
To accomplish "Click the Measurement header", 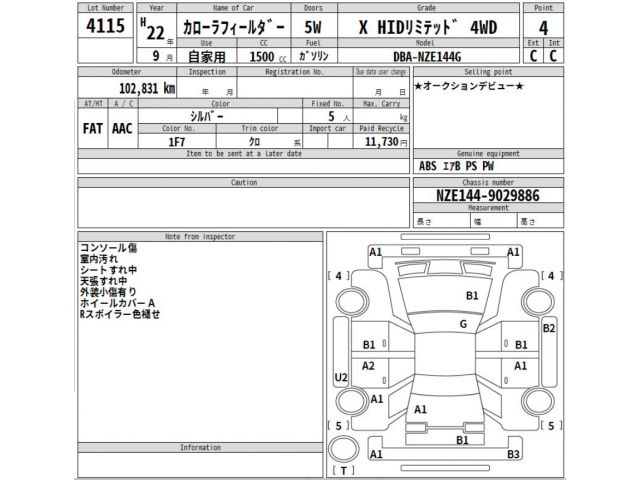I will (x=488, y=207).
